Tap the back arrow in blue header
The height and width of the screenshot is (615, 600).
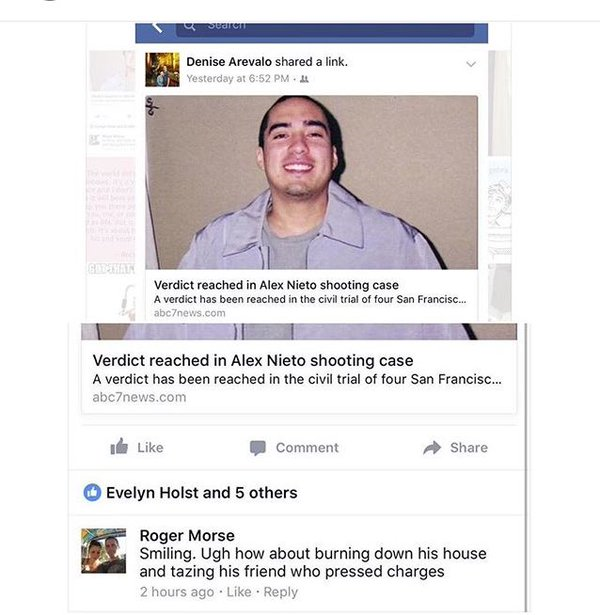[x=157, y=27]
